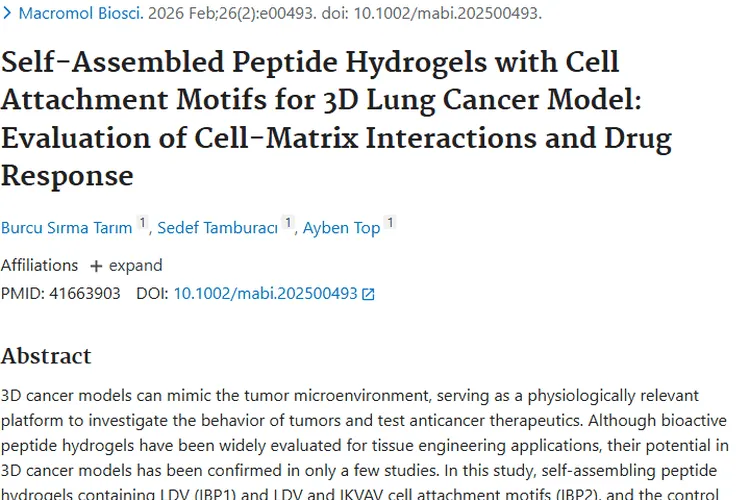Click the external link icon after DOI

click(368, 294)
